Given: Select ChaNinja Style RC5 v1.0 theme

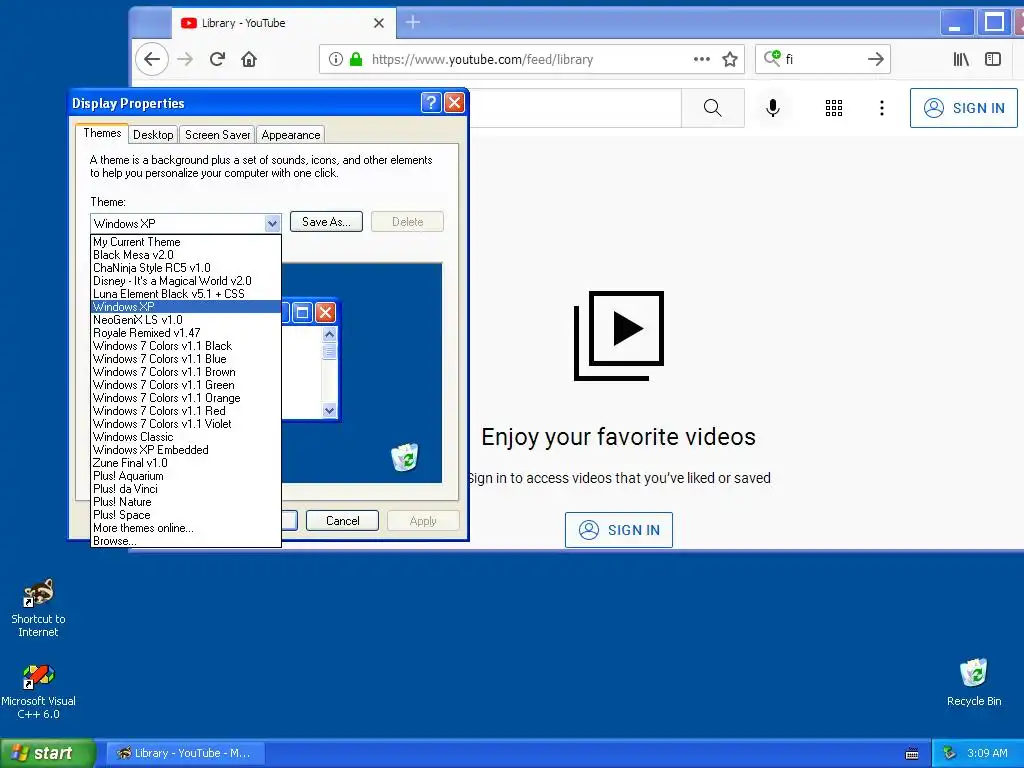Looking at the screenshot, I should coord(185,268).
